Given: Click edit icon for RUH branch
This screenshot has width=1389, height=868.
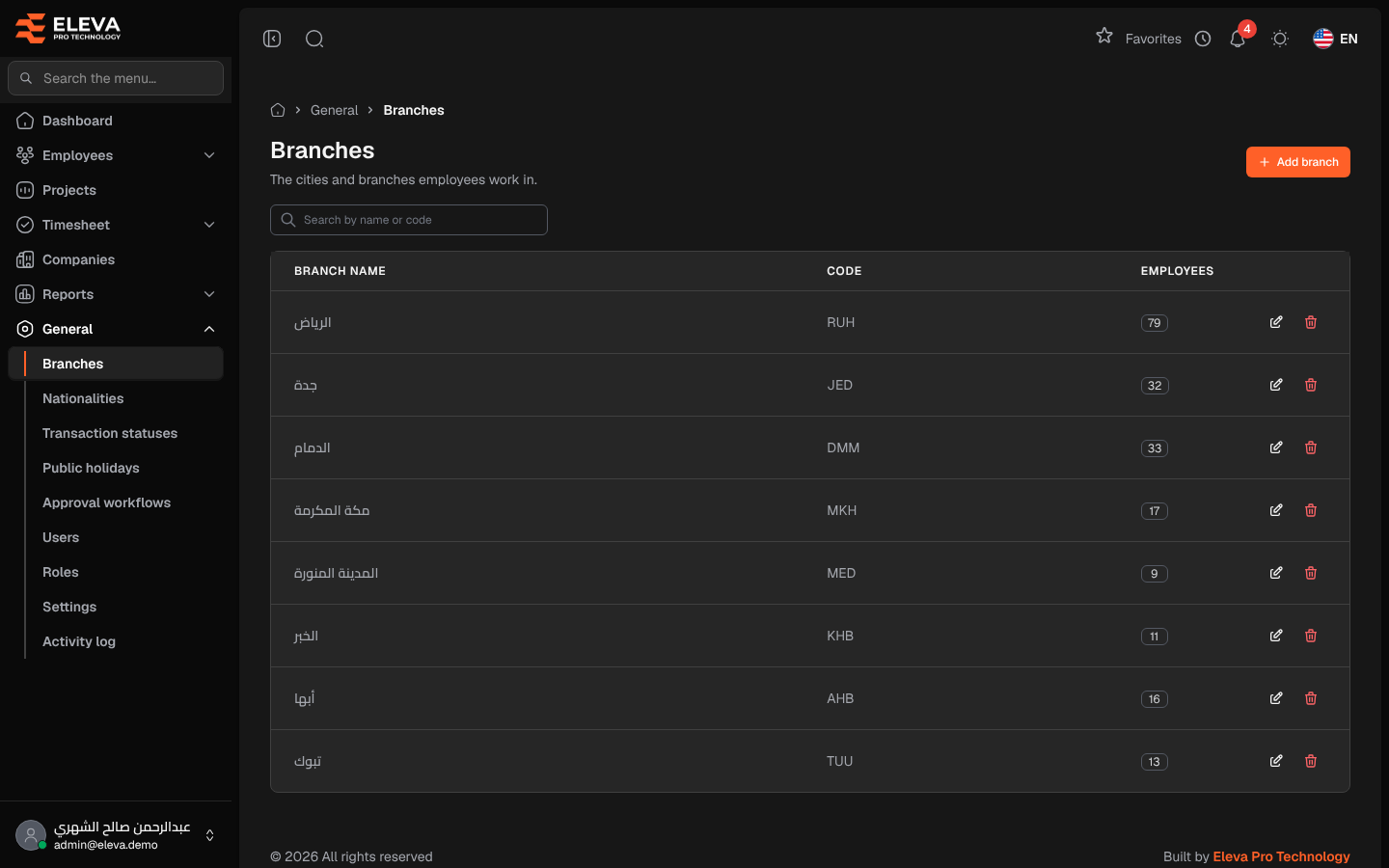Looking at the screenshot, I should point(1276,322).
